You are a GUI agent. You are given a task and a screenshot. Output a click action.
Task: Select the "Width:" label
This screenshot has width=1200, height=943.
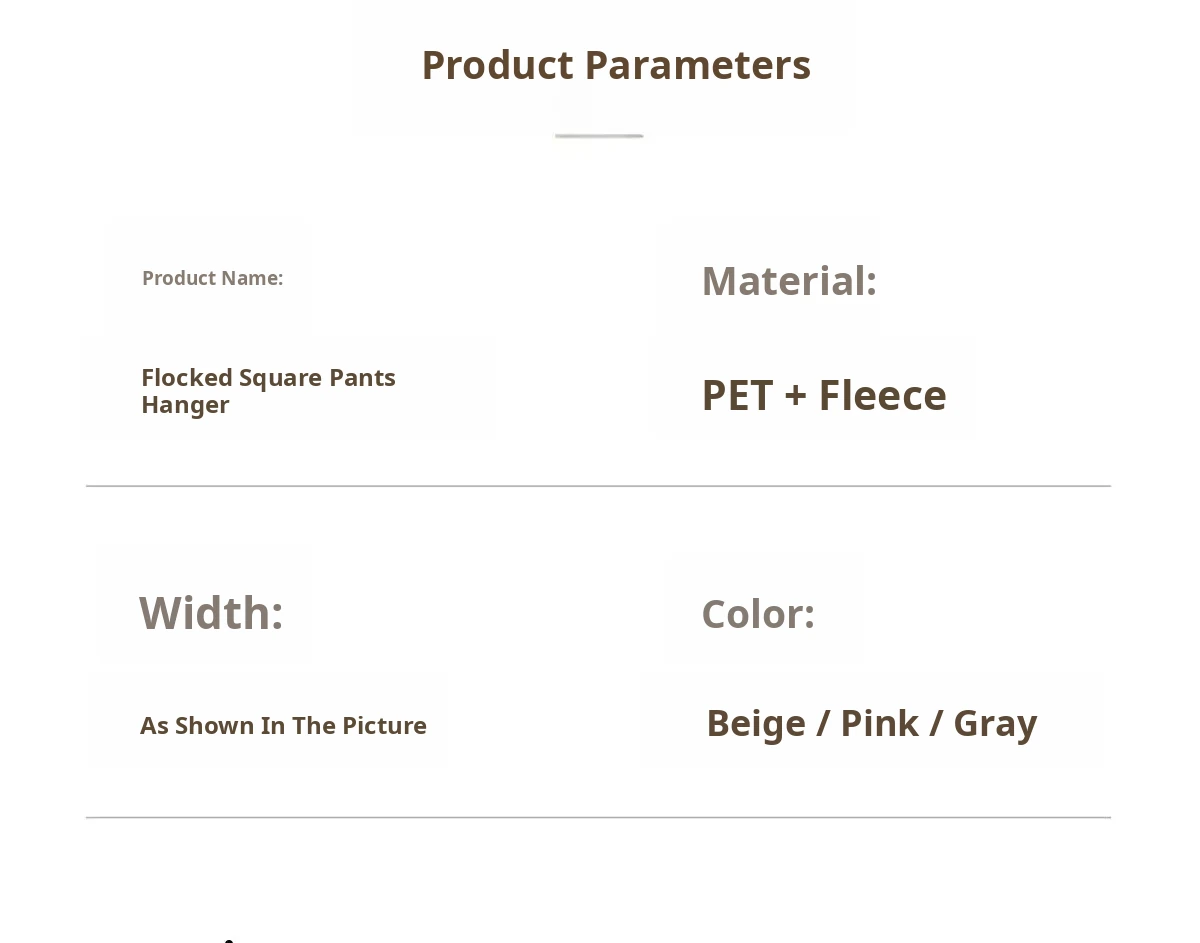coord(211,613)
